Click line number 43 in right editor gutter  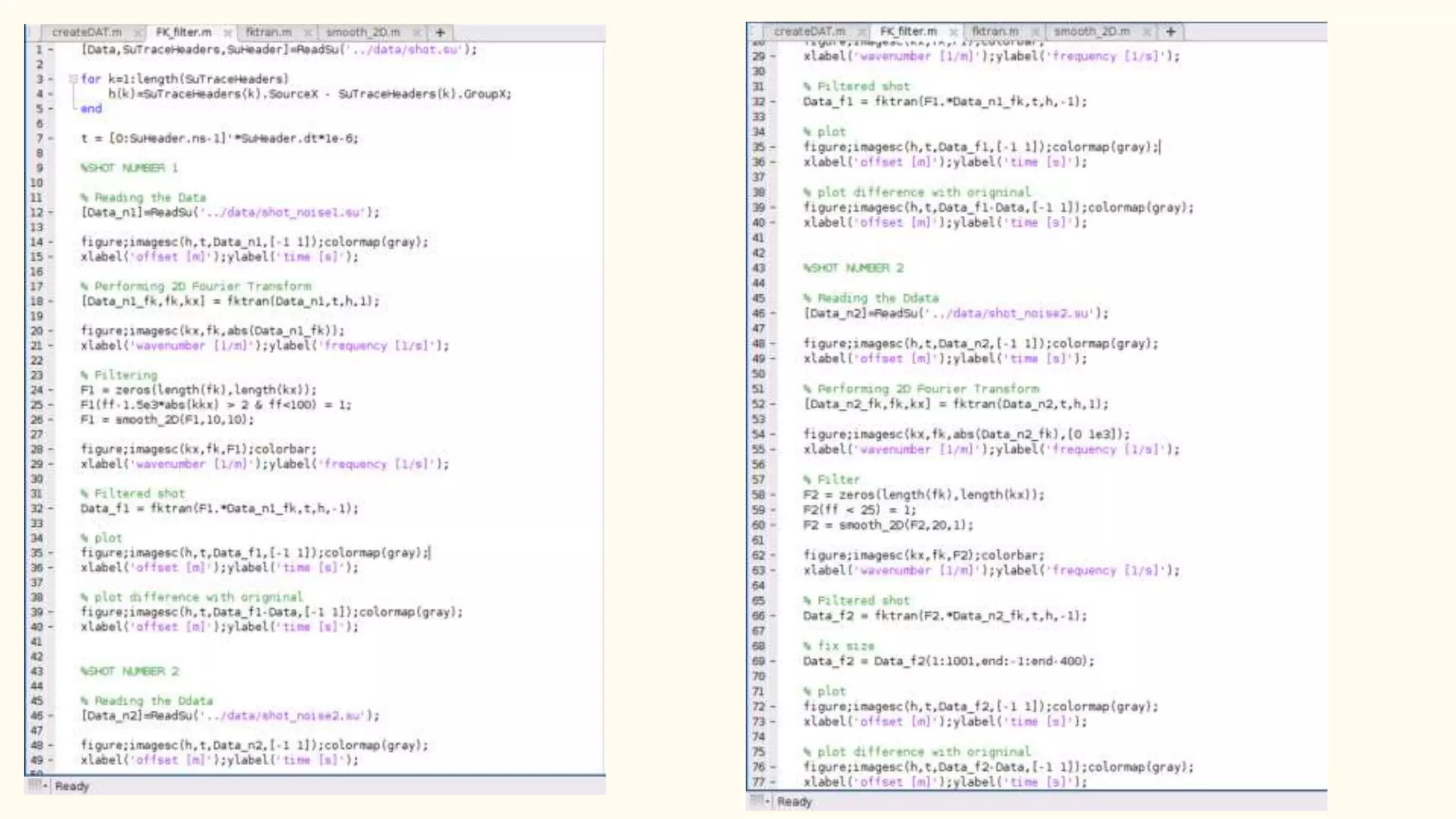click(758, 268)
